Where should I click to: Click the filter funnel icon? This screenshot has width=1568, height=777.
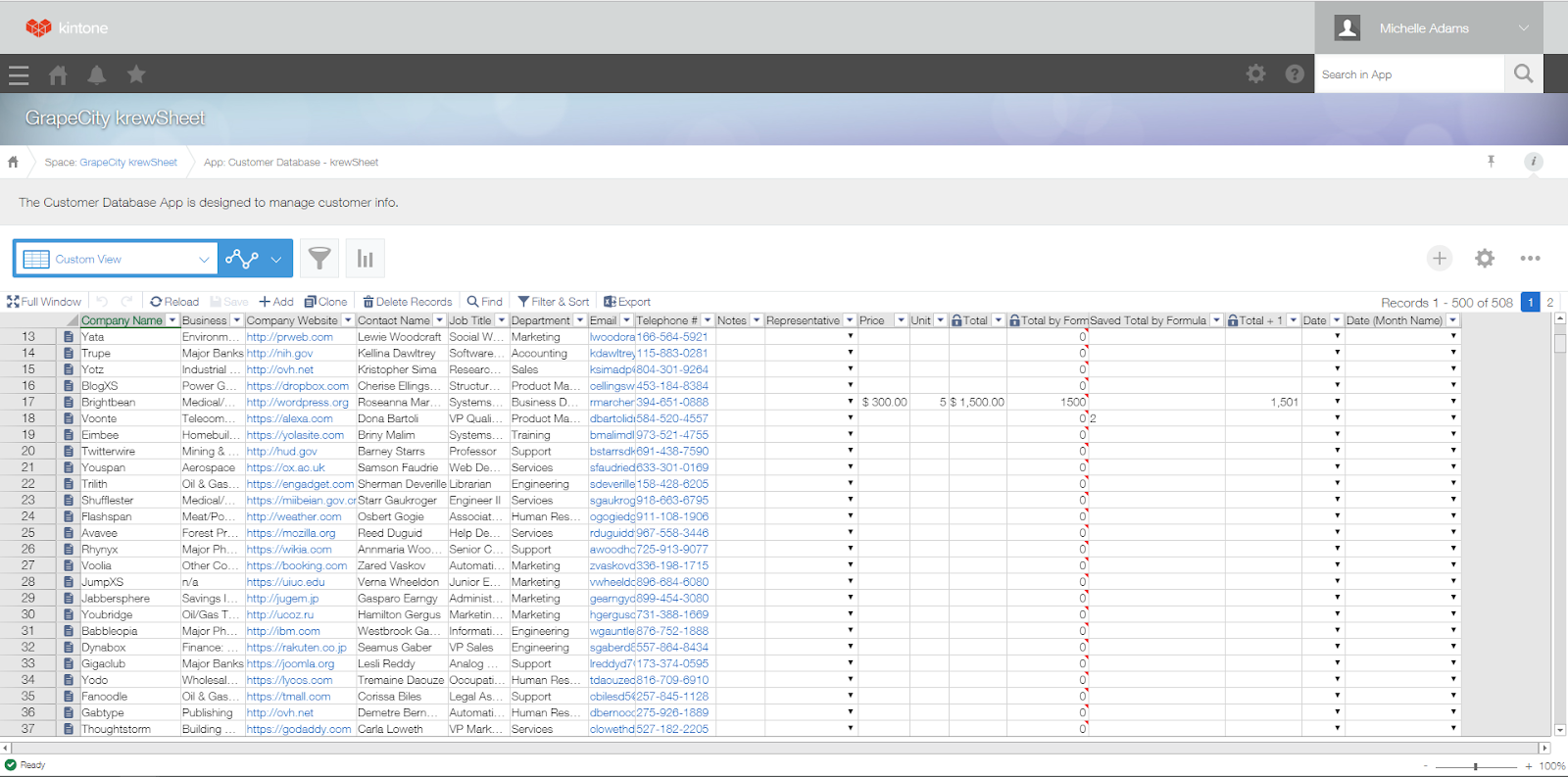pyautogui.click(x=319, y=259)
